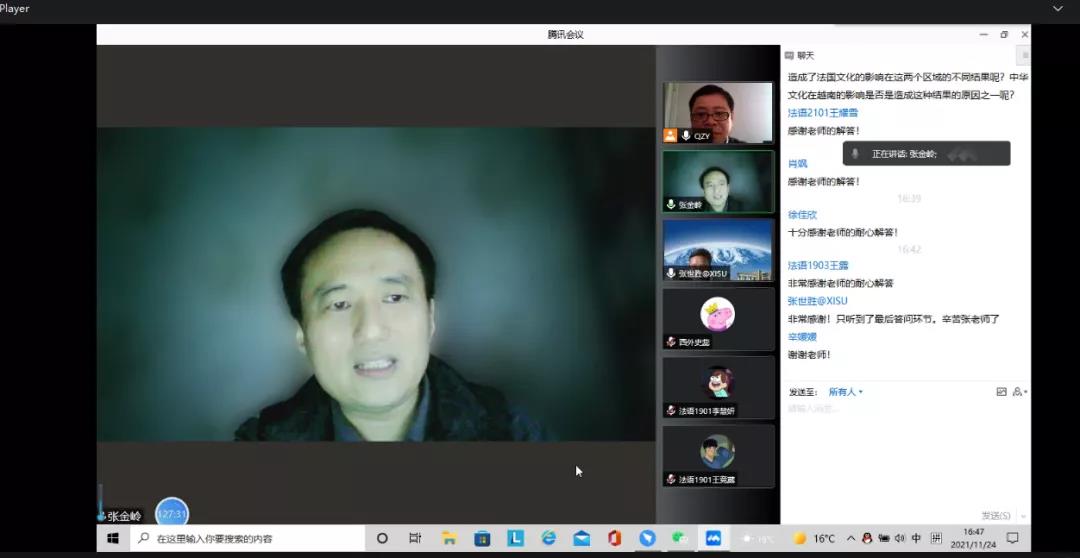Expand the 所有人 recipient dropdown
Screen dimensions: 1080x558
[846, 392]
